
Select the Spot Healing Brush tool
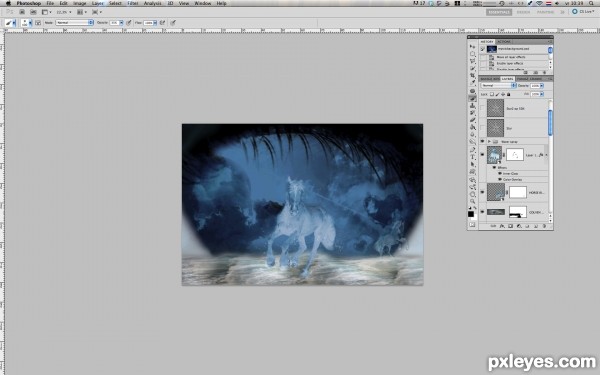pyautogui.click(x=473, y=91)
